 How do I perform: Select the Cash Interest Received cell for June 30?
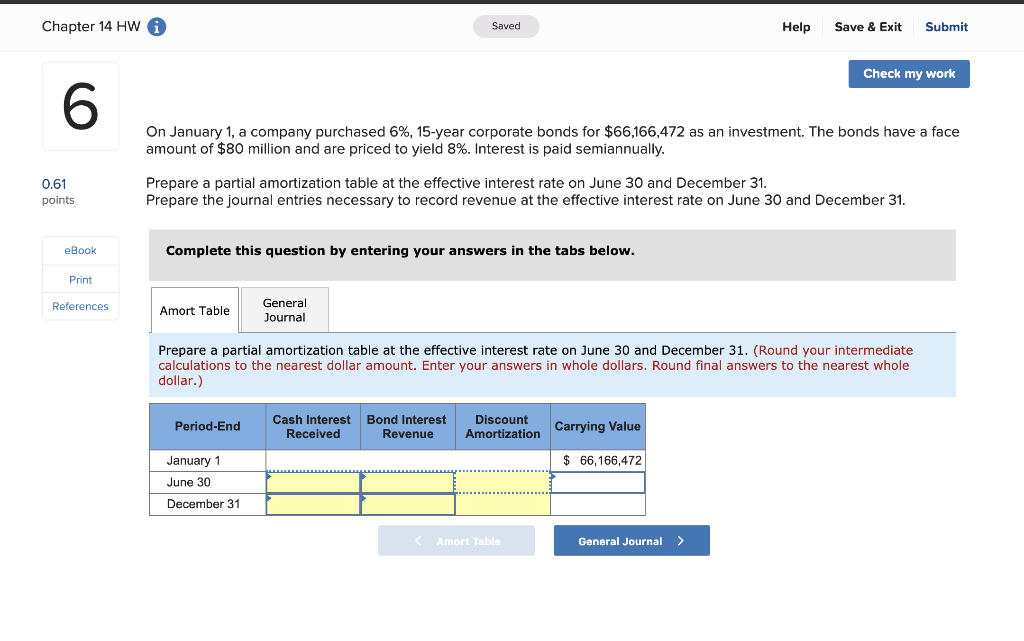tap(312, 482)
